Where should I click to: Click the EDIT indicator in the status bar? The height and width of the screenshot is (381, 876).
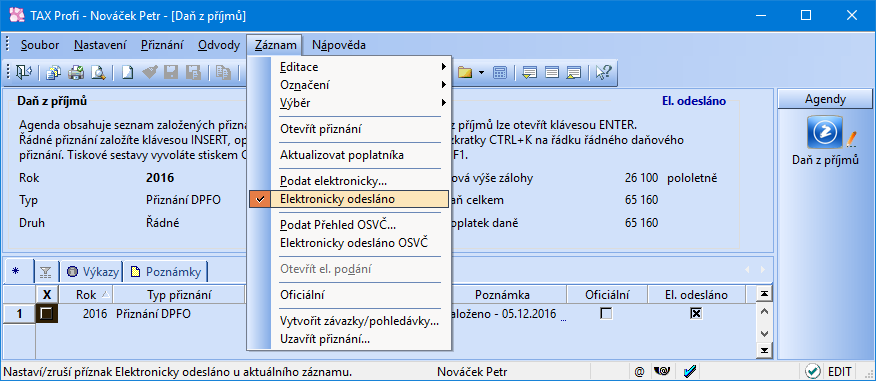[839, 372]
